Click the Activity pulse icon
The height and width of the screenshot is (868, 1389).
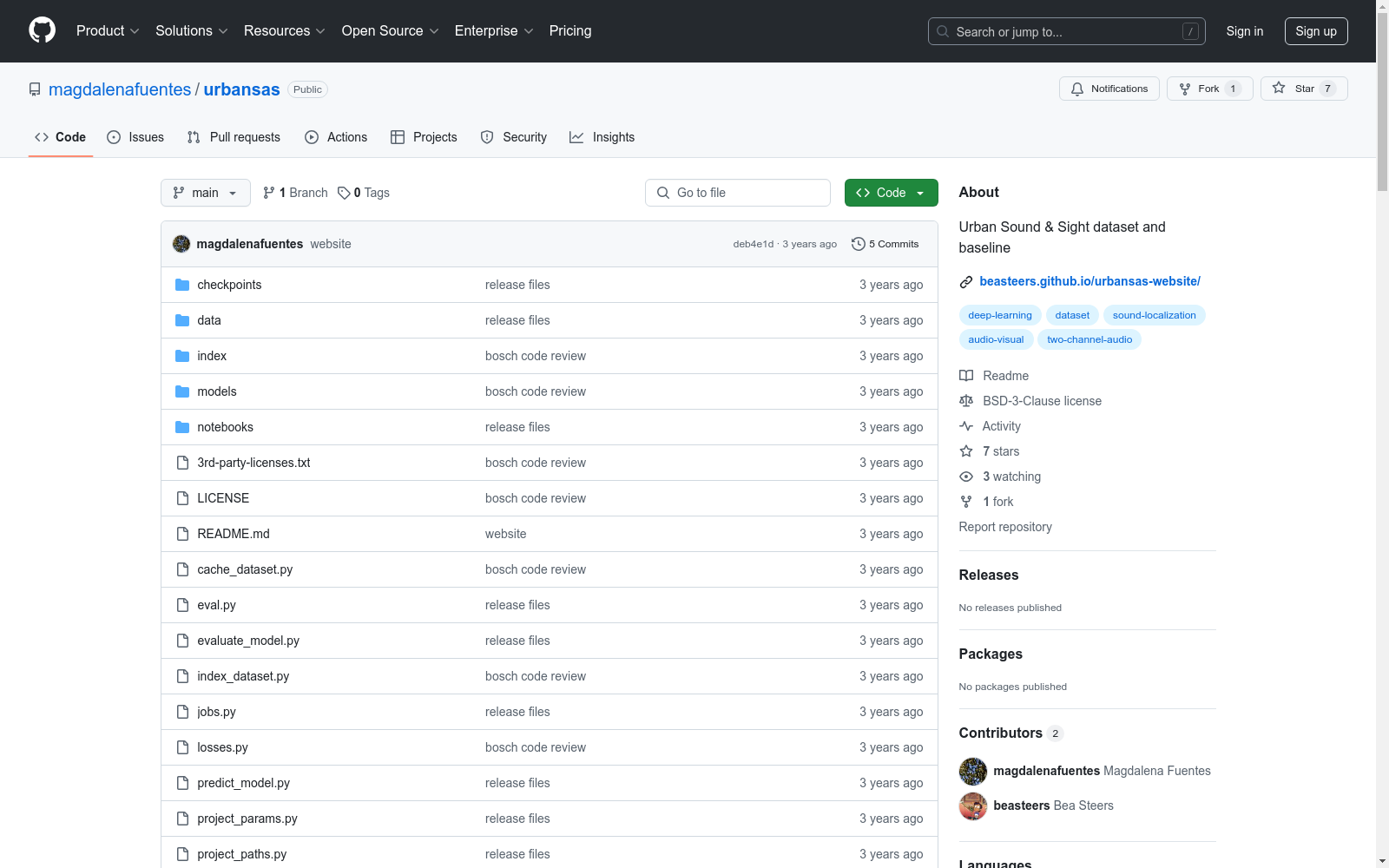click(966, 426)
